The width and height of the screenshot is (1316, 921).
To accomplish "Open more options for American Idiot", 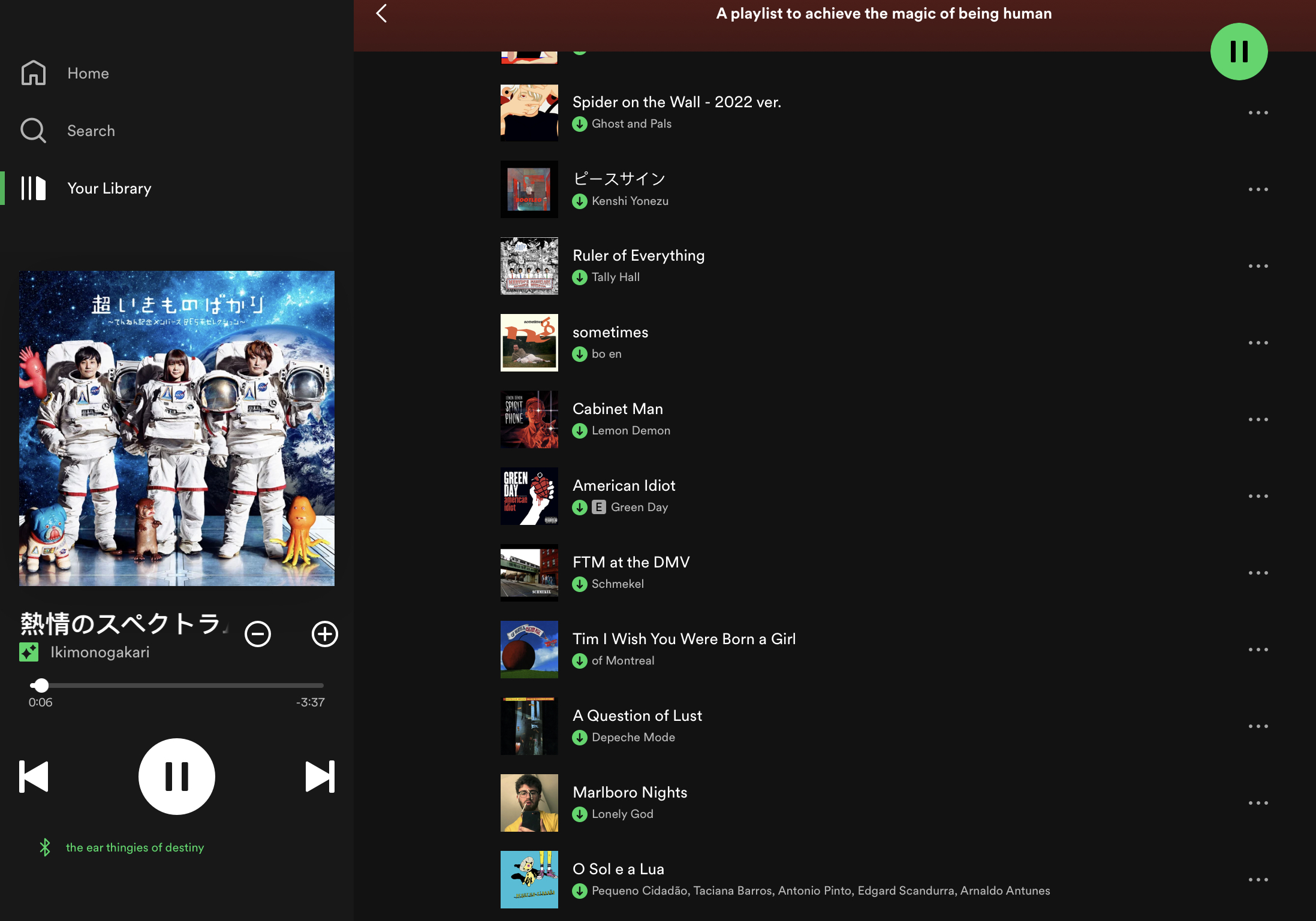I will 1258,496.
